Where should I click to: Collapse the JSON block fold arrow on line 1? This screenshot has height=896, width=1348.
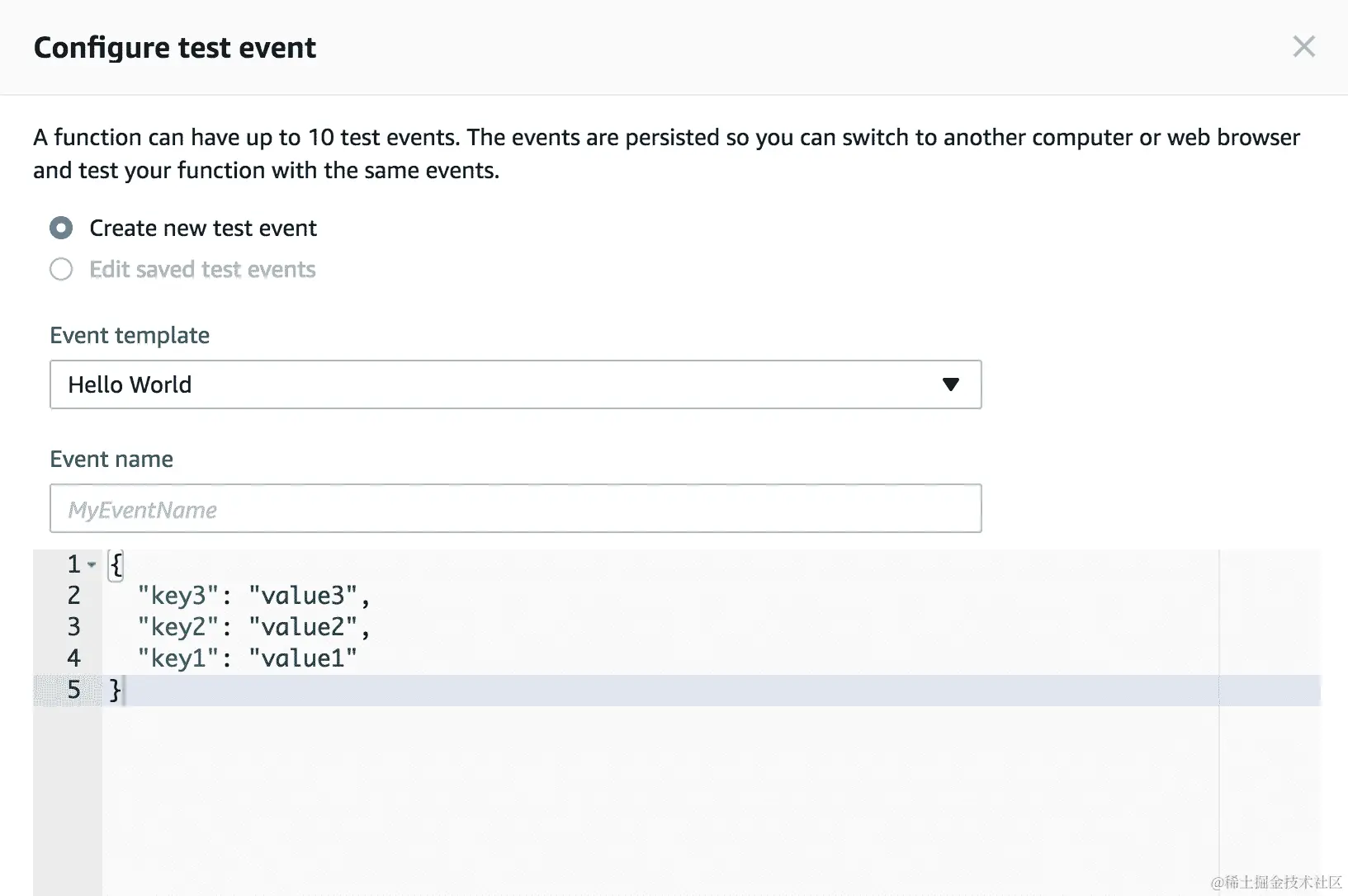tap(92, 564)
